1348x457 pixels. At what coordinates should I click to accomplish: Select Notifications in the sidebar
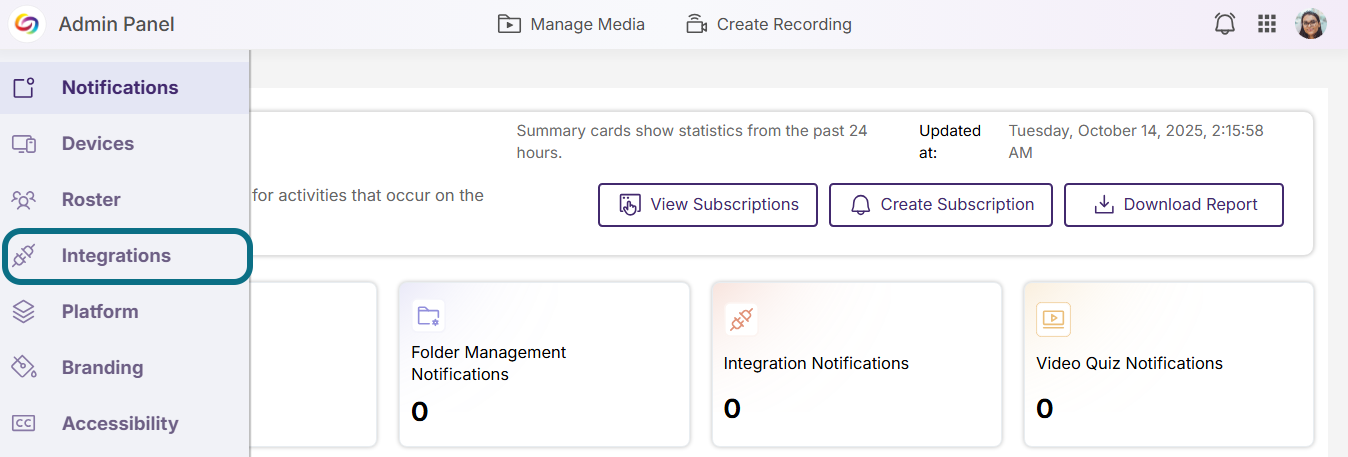pos(124,88)
